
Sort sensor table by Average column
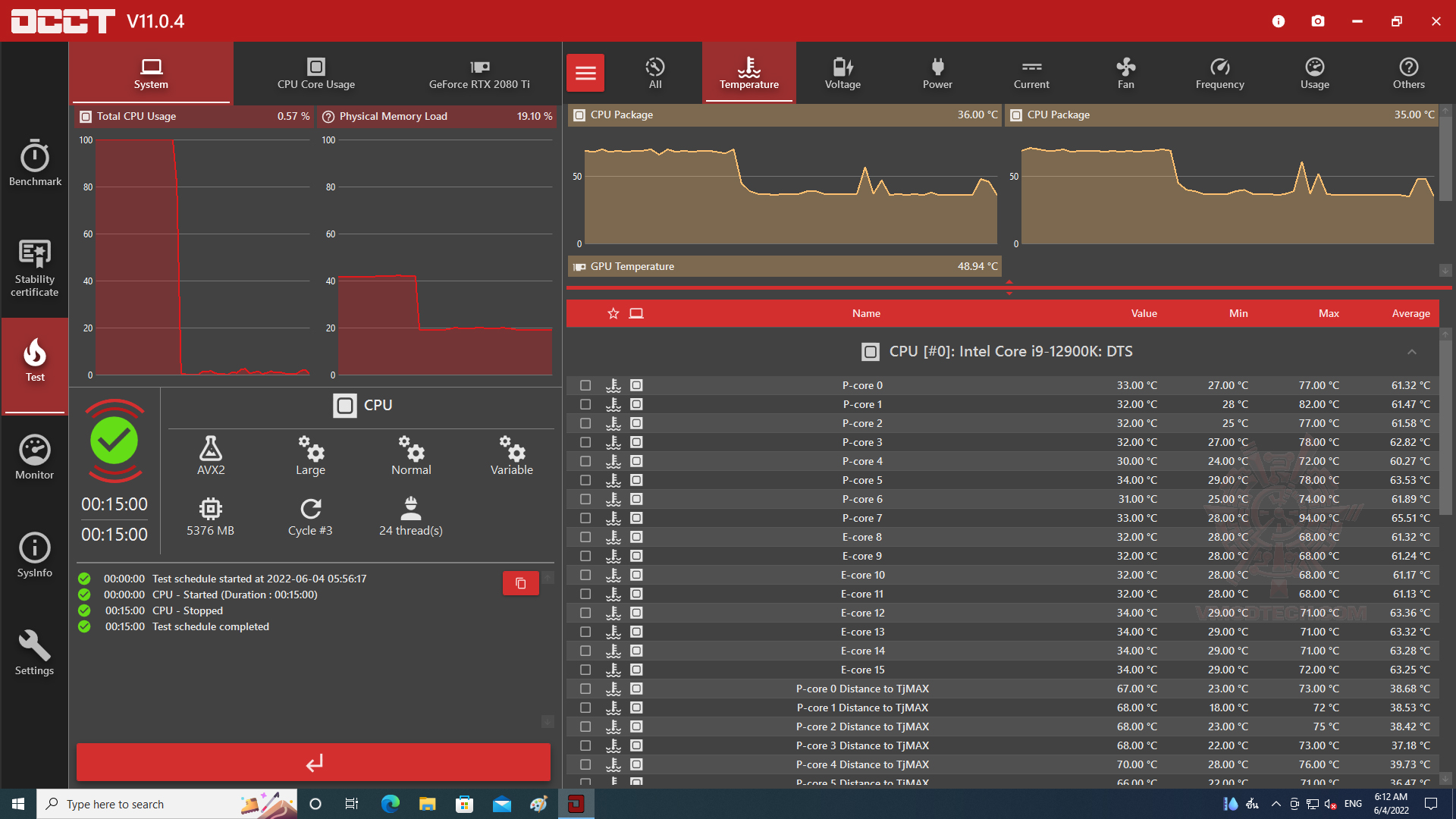pos(1410,313)
